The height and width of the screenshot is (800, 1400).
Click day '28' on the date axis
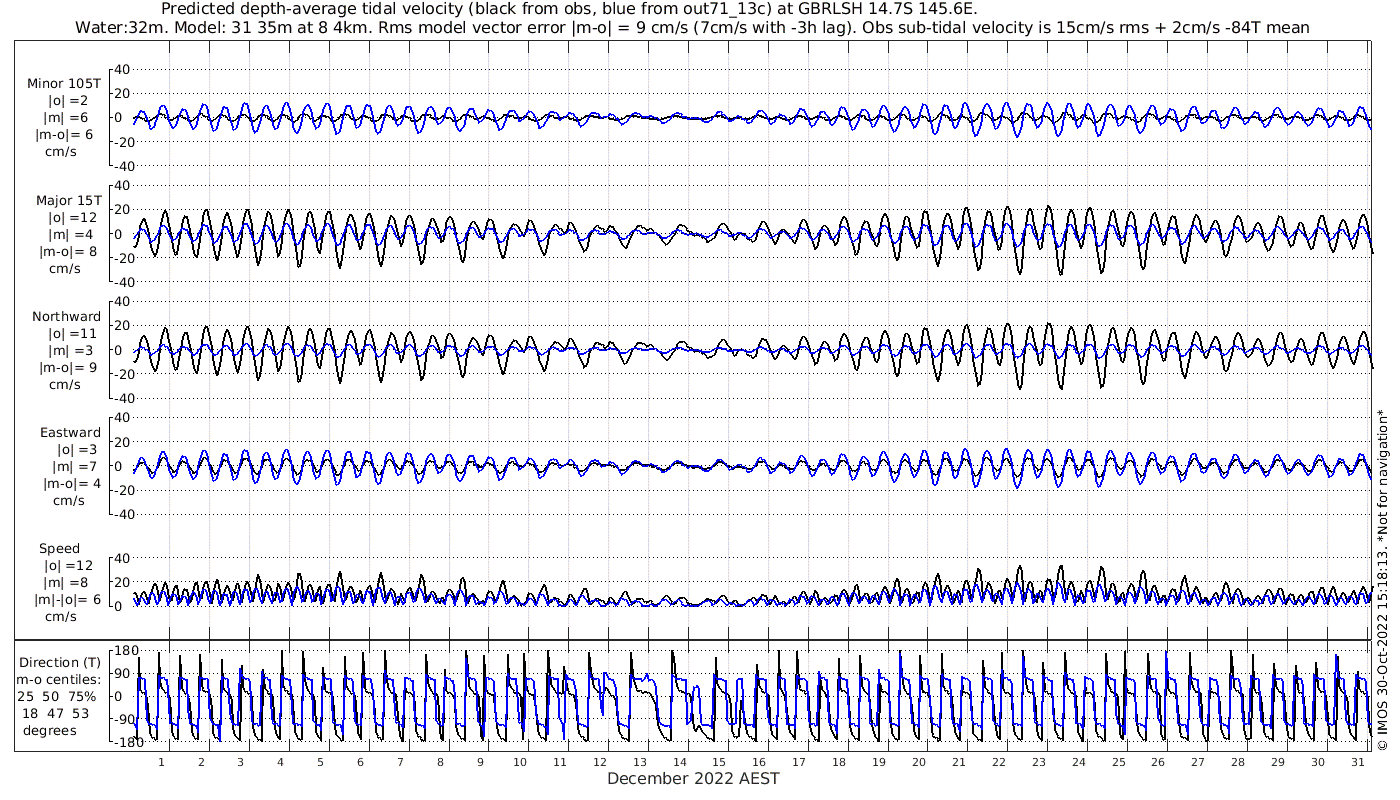1237,762
